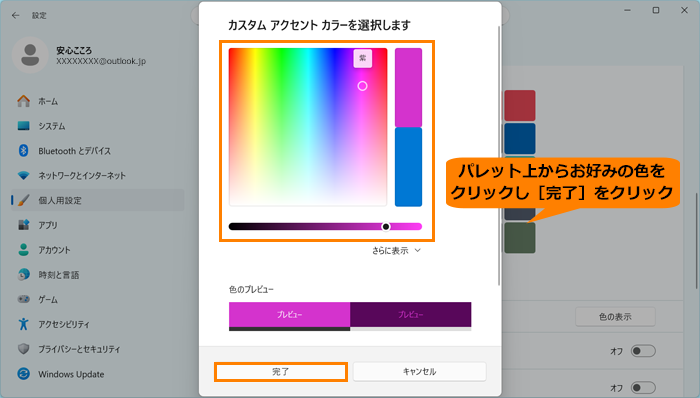Click the キャンセル button
Image resolution: width=700 pixels, height=398 pixels.
(419, 372)
